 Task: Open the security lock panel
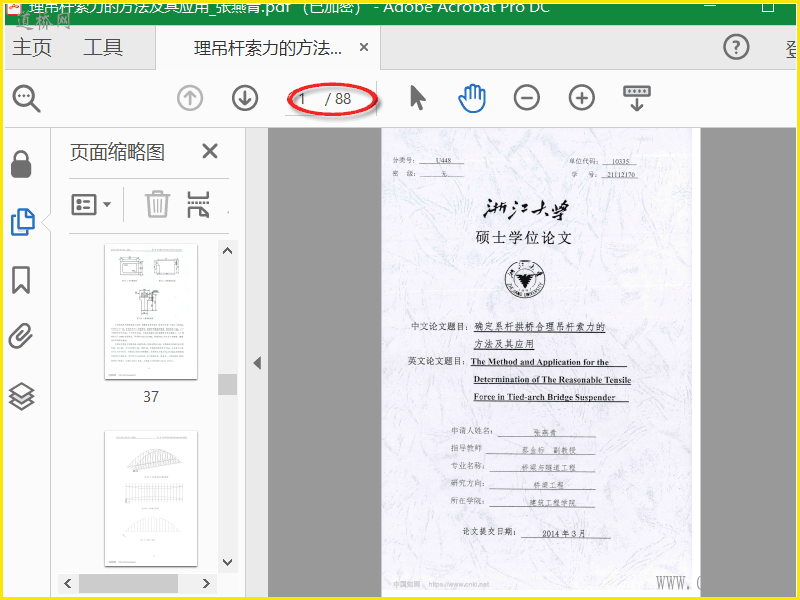pos(21,164)
